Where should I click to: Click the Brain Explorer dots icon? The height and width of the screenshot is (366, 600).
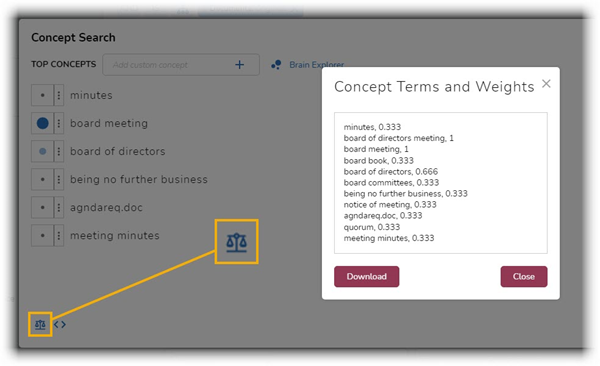(276, 65)
